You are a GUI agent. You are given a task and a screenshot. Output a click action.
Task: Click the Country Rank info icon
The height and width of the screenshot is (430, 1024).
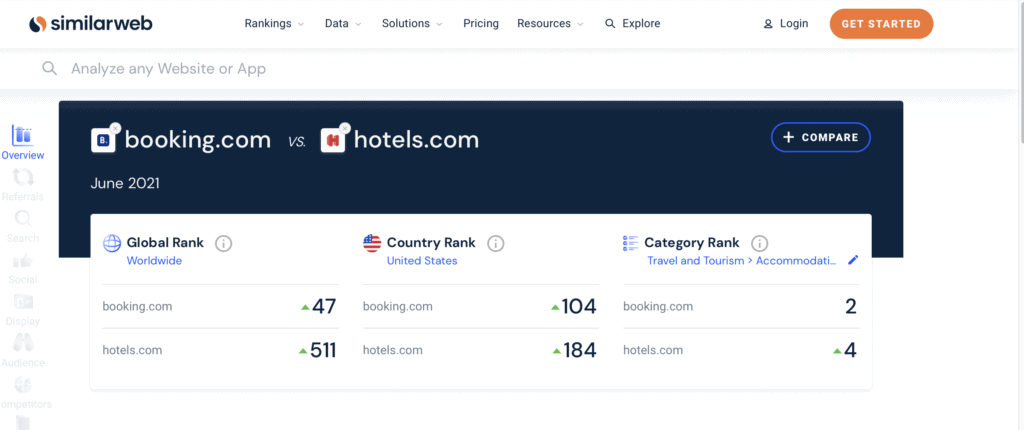[x=496, y=243]
